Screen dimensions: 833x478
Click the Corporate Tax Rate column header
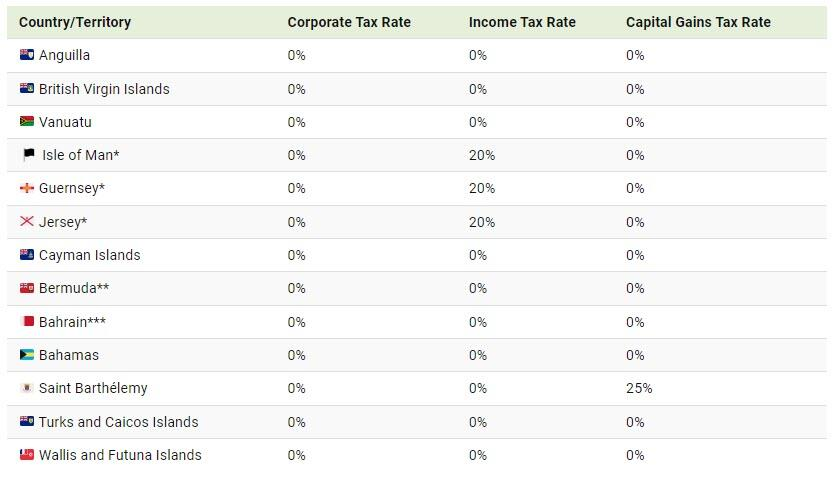pos(349,22)
